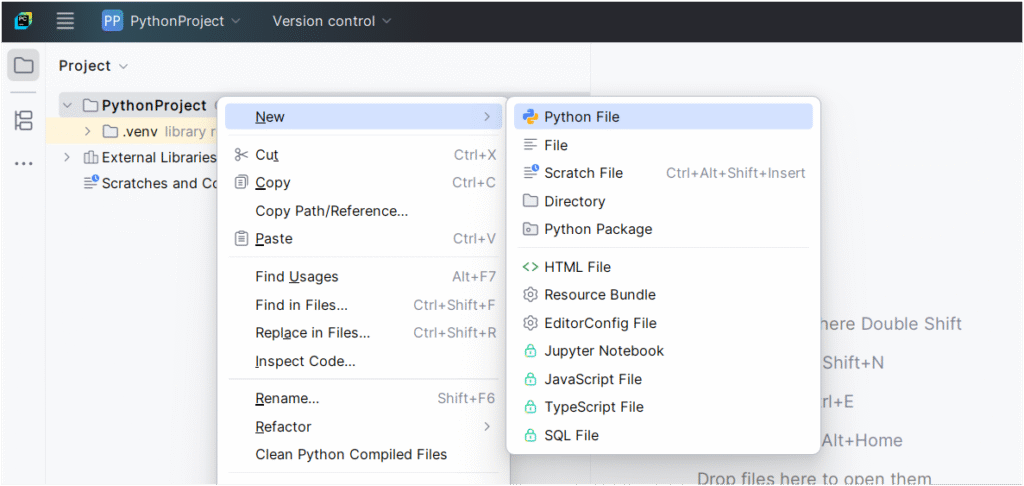This screenshot has width=1024, height=486.
Task: Select Find Usages menu entry
Action: (x=364, y=277)
